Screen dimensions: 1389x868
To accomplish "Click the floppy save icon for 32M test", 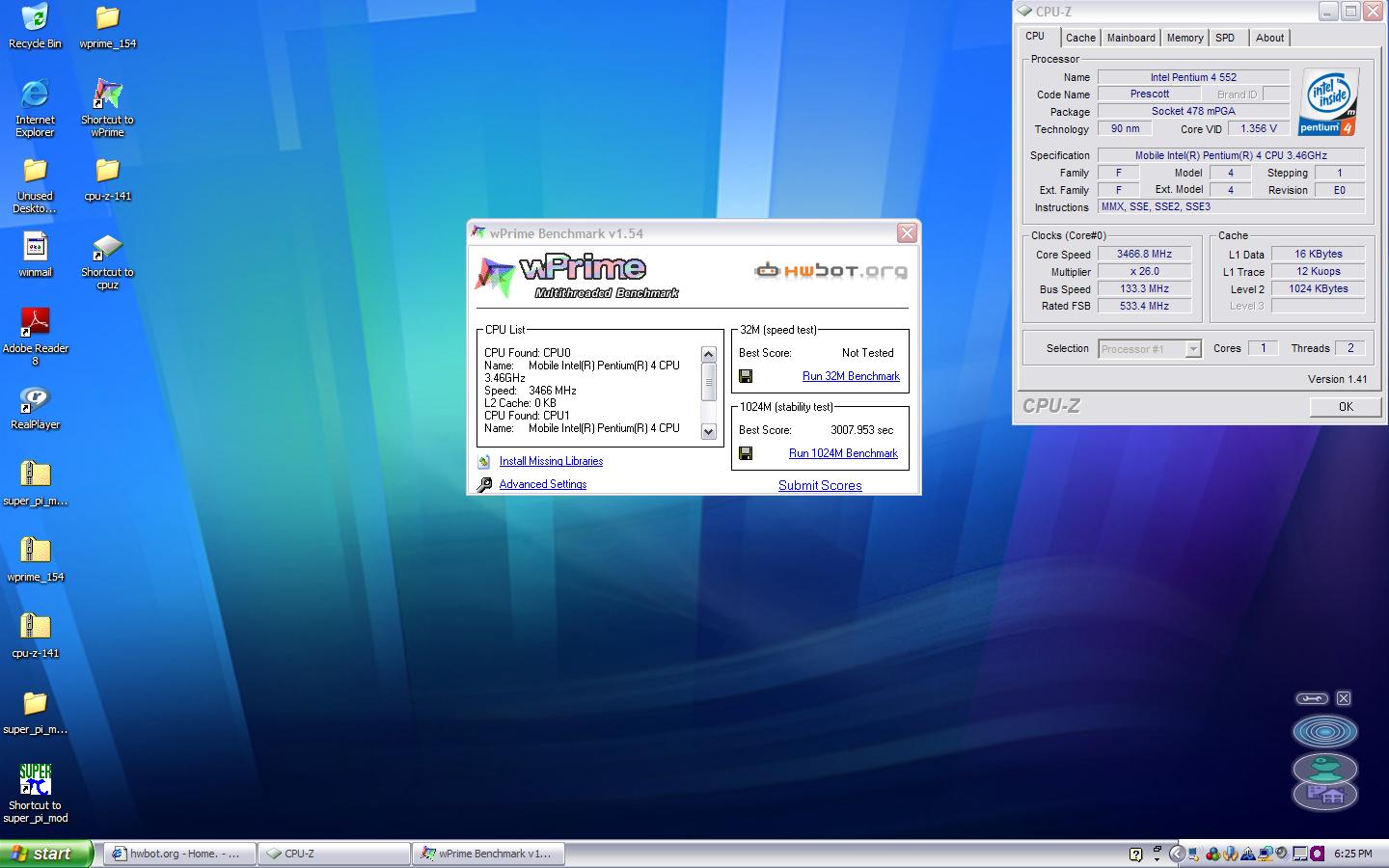I will click(x=745, y=376).
